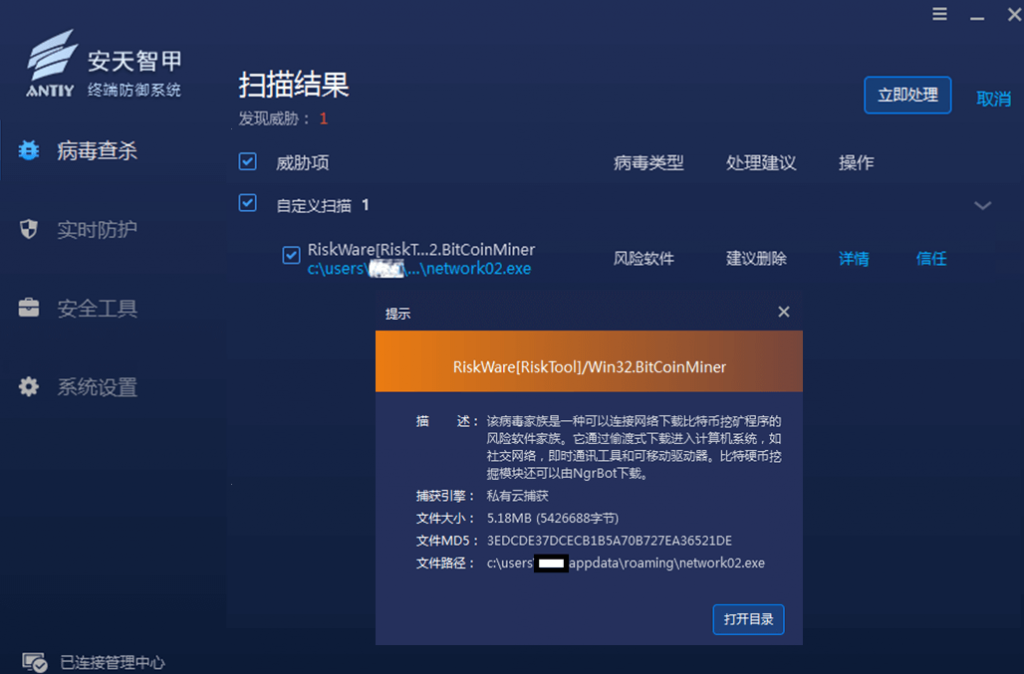
Task: Open 详情 for the BitCoinMiner threat
Action: 853,259
